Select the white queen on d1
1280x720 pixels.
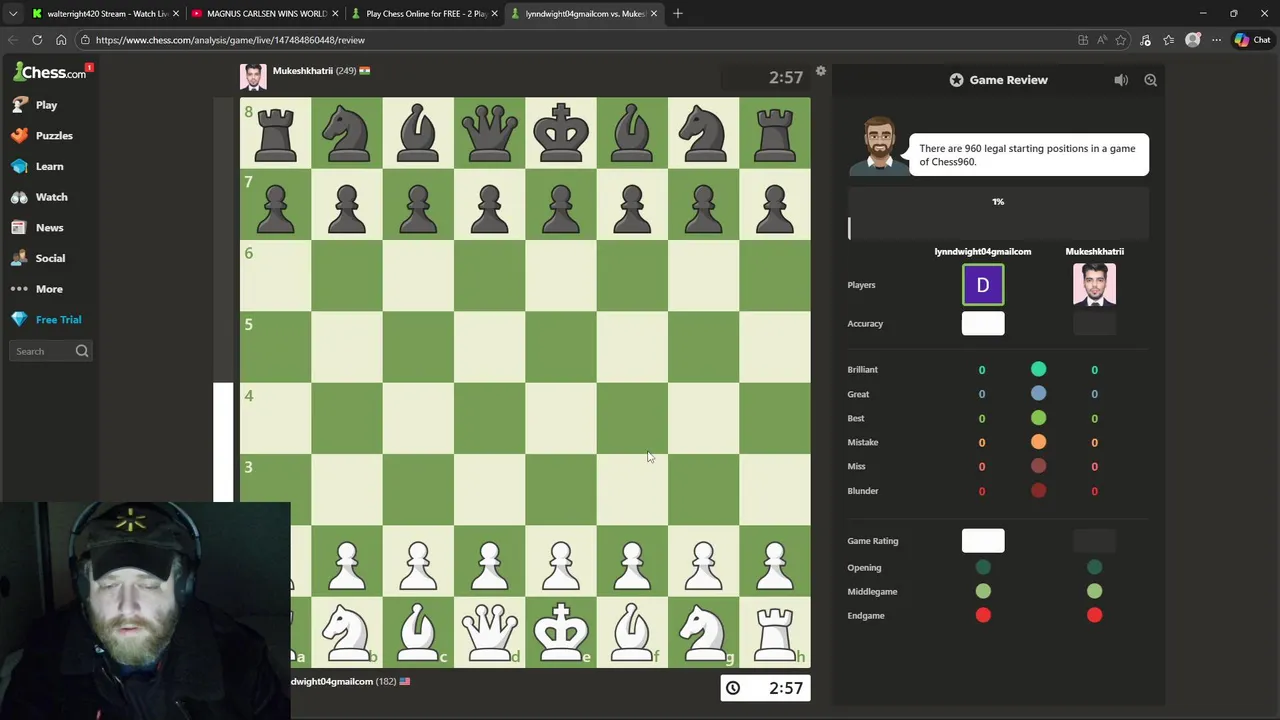tap(489, 632)
